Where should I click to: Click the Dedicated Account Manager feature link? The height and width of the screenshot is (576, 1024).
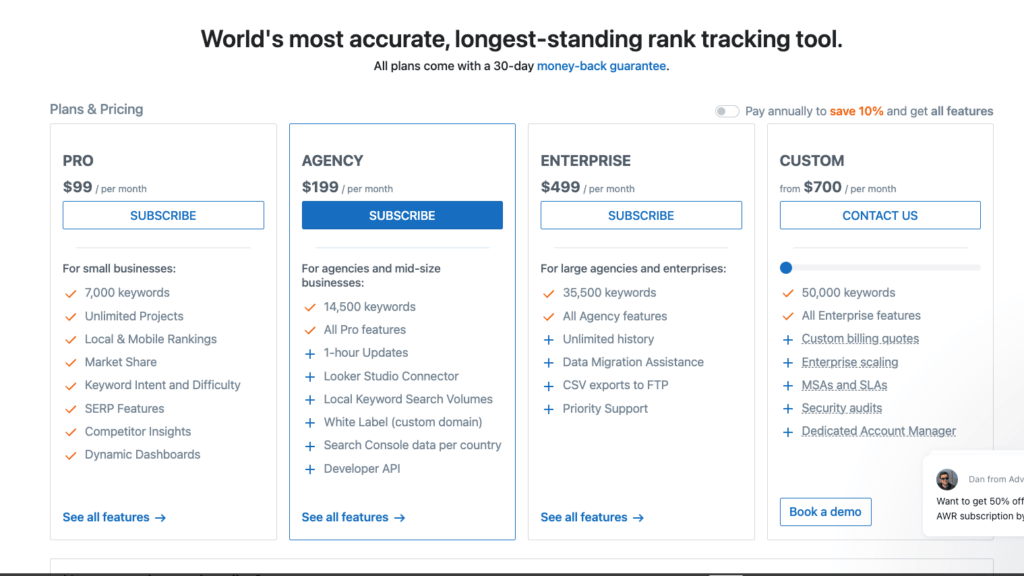[x=878, y=432]
